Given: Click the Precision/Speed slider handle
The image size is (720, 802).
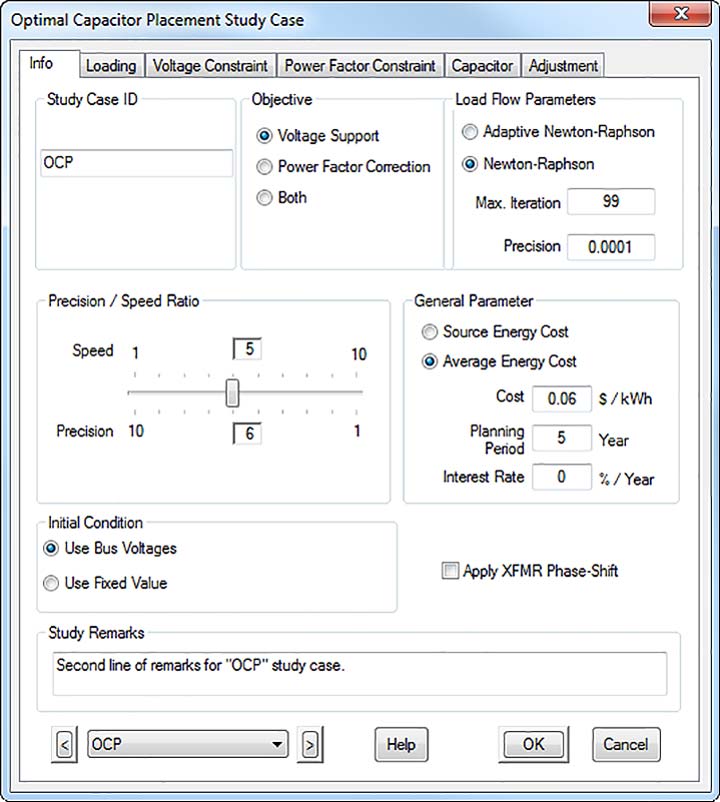Looking at the screenshot, I should click(232, 393).
